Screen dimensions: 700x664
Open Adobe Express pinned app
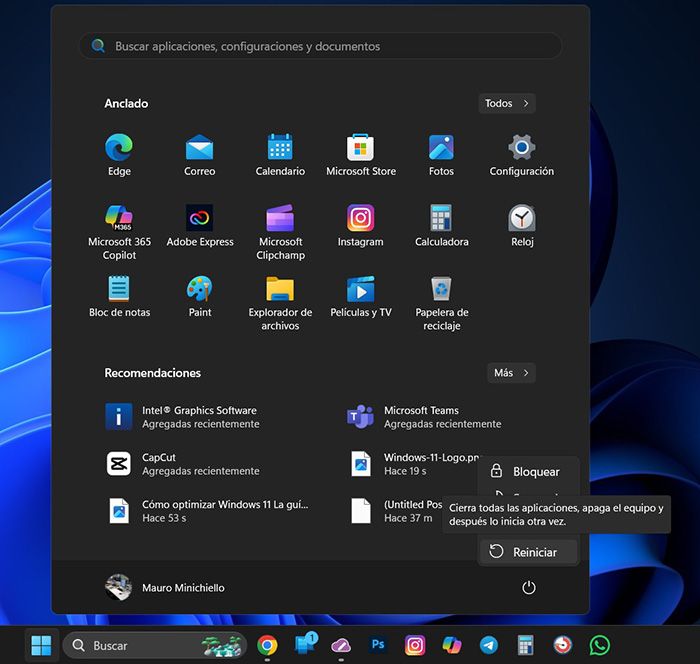pyautogui.click(x=200, y=226)
